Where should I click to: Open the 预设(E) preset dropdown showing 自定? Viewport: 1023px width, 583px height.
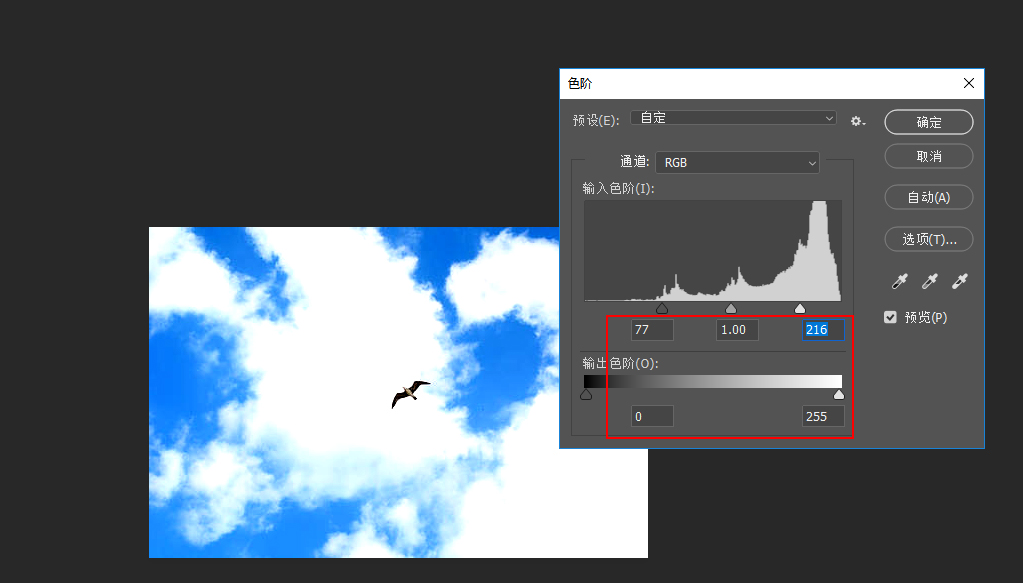point(735,118)
